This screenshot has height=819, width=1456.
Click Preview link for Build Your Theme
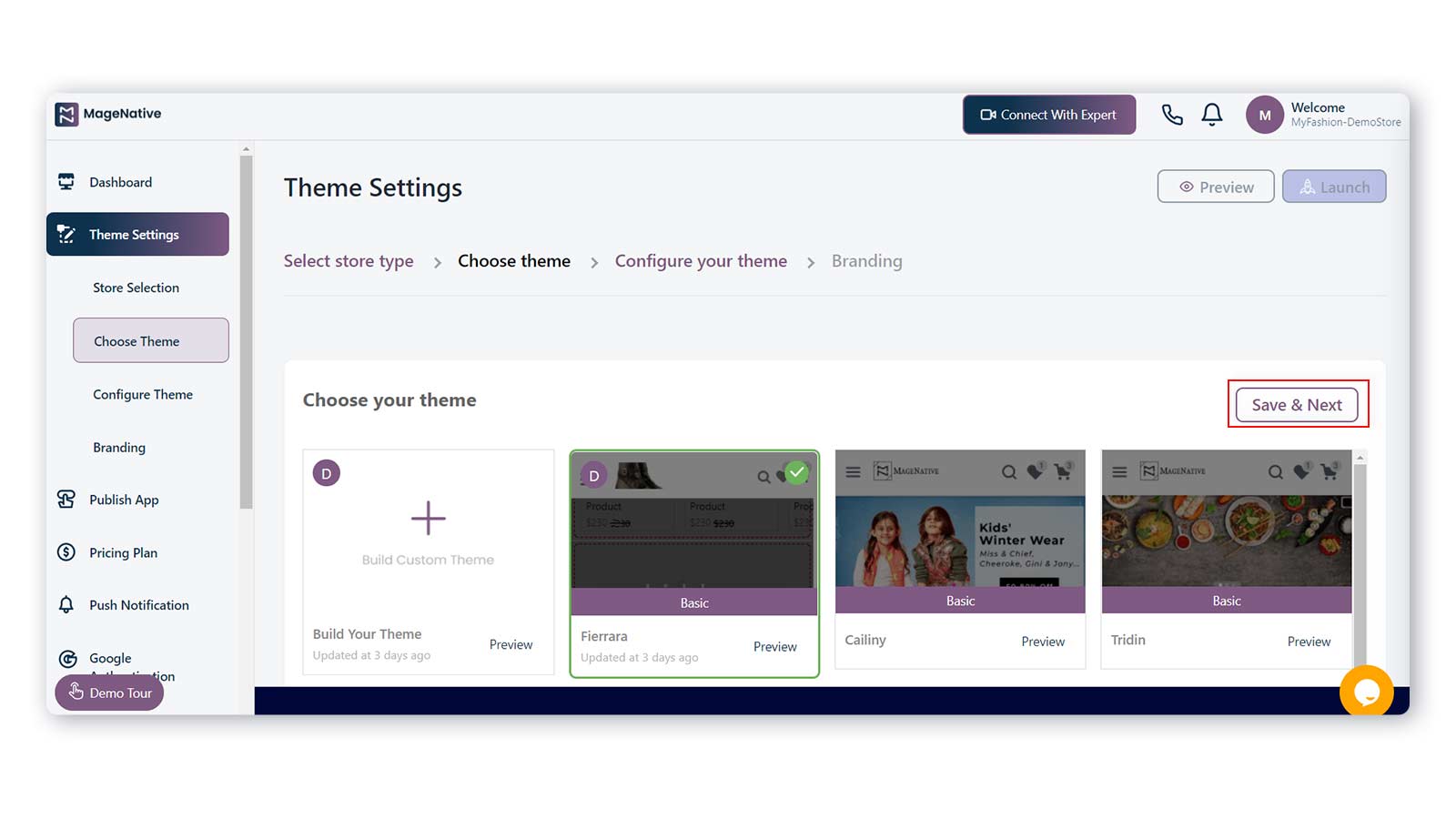511,644
